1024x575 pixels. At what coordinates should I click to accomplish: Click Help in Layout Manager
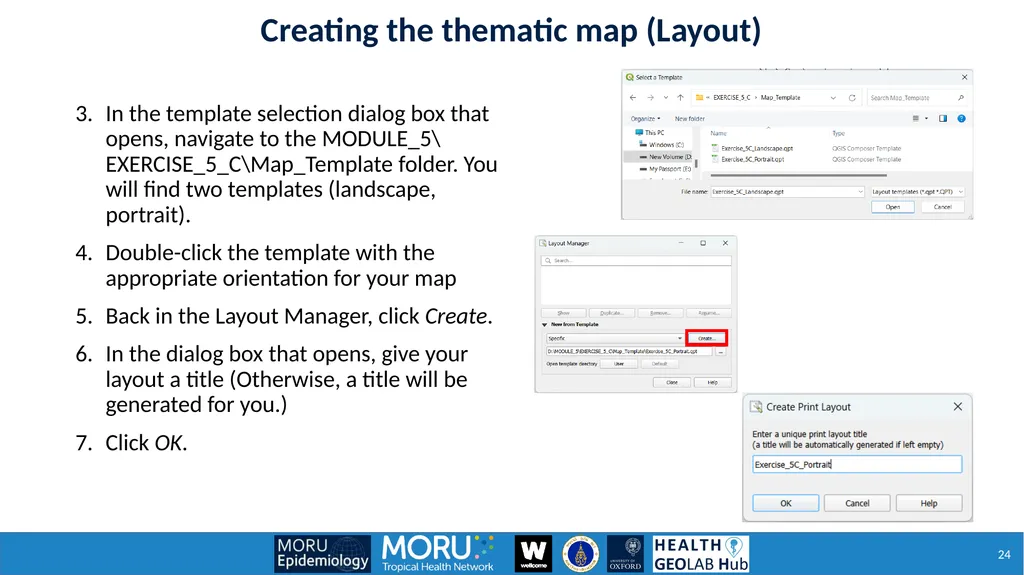coord(712,382)
